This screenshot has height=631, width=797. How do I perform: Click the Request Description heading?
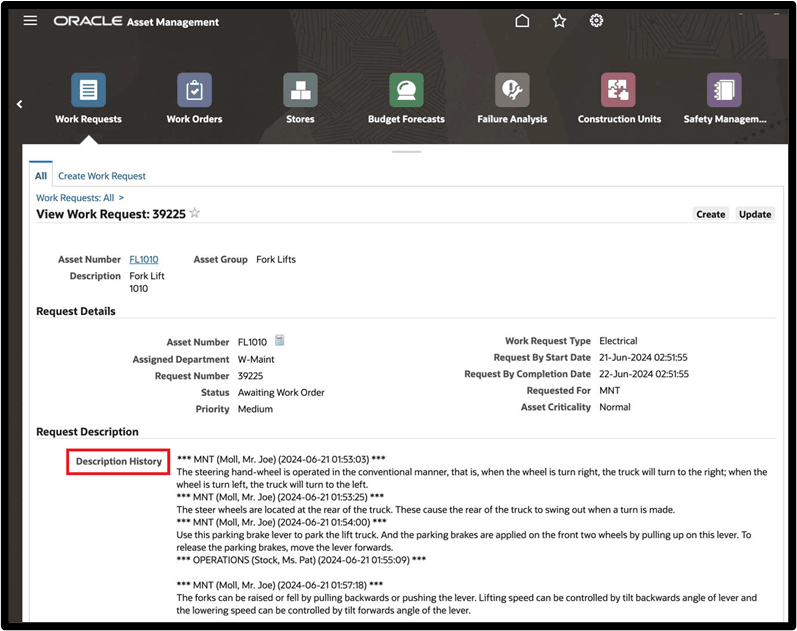tap(87, 432)
